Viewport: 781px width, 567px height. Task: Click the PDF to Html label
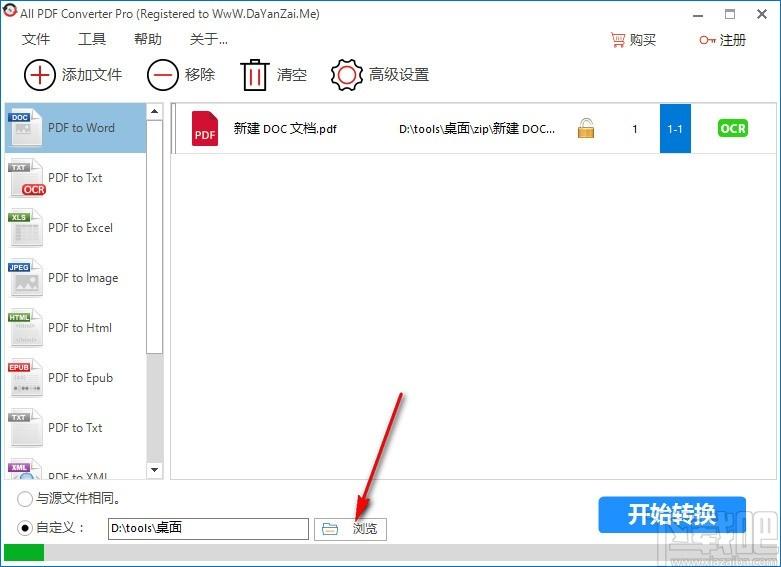[x=80, y=328]
